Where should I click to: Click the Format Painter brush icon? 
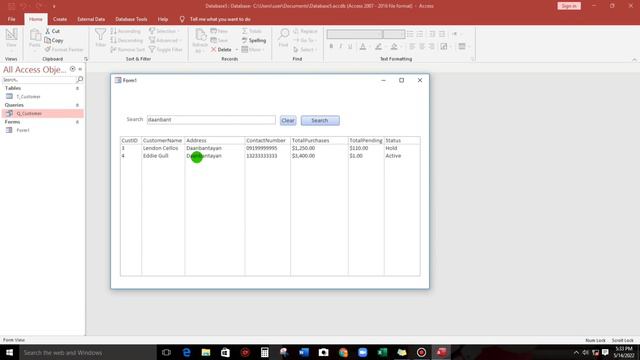[x=48, y=49]
